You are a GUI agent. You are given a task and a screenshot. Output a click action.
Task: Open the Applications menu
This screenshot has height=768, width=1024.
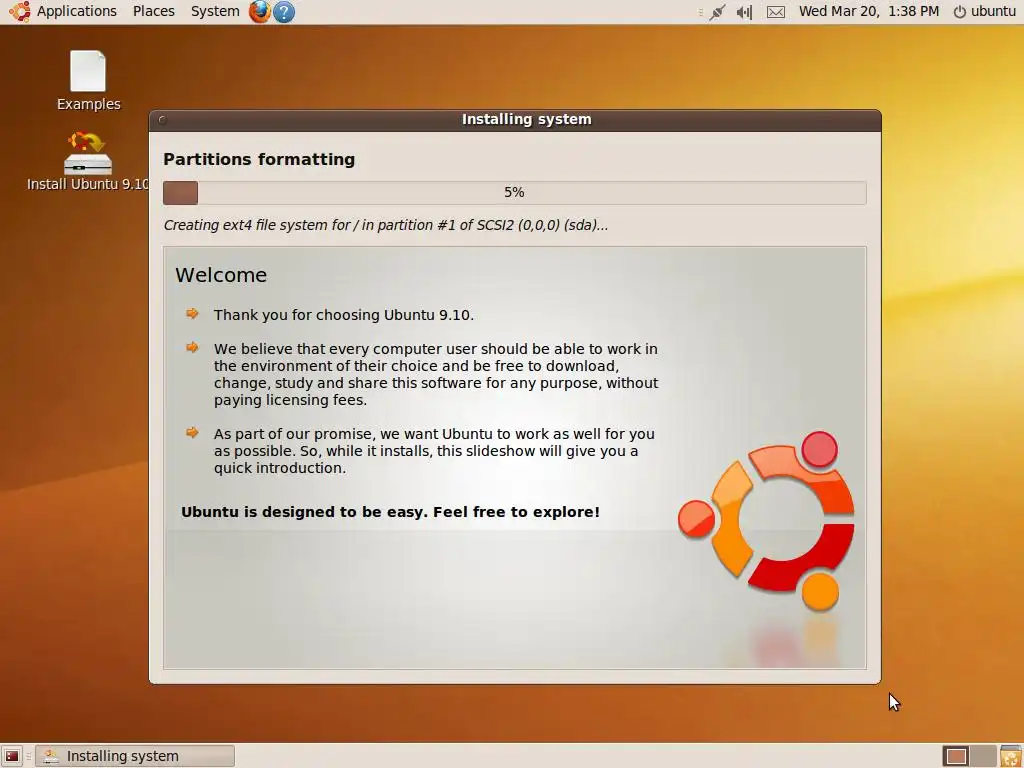tap(76, 11)
